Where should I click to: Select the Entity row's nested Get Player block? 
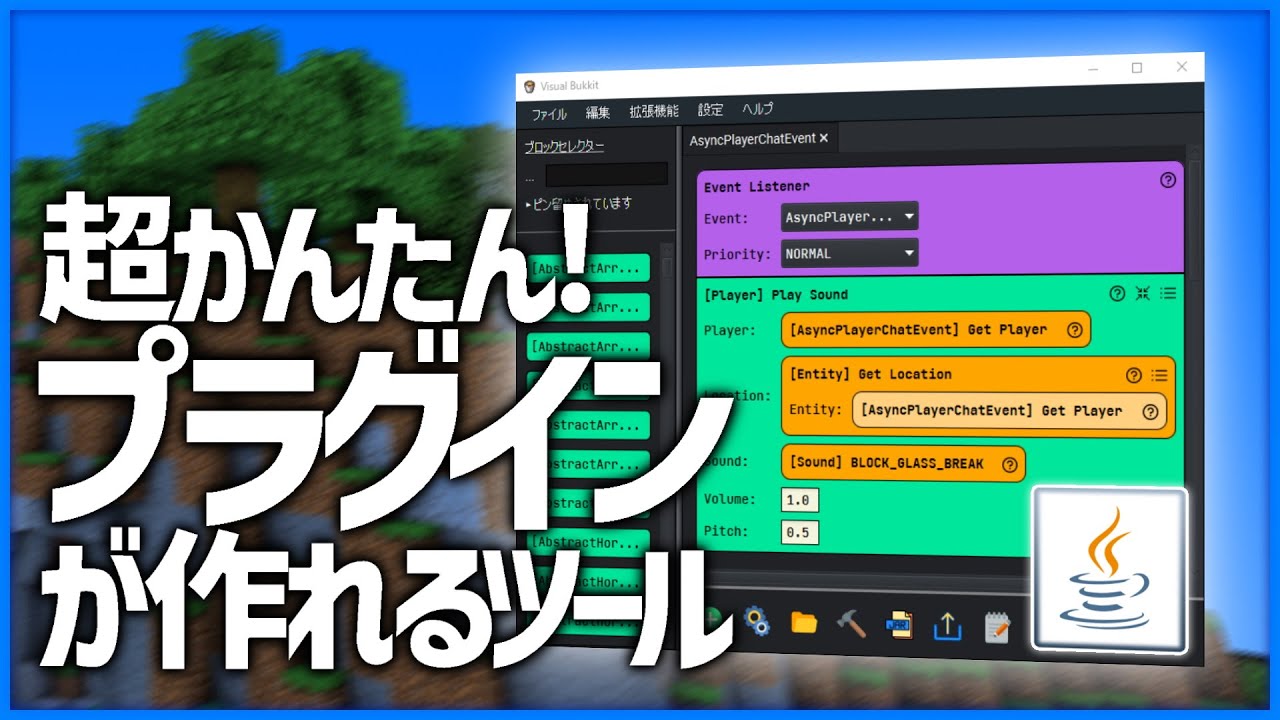[x=1009, y=411]
